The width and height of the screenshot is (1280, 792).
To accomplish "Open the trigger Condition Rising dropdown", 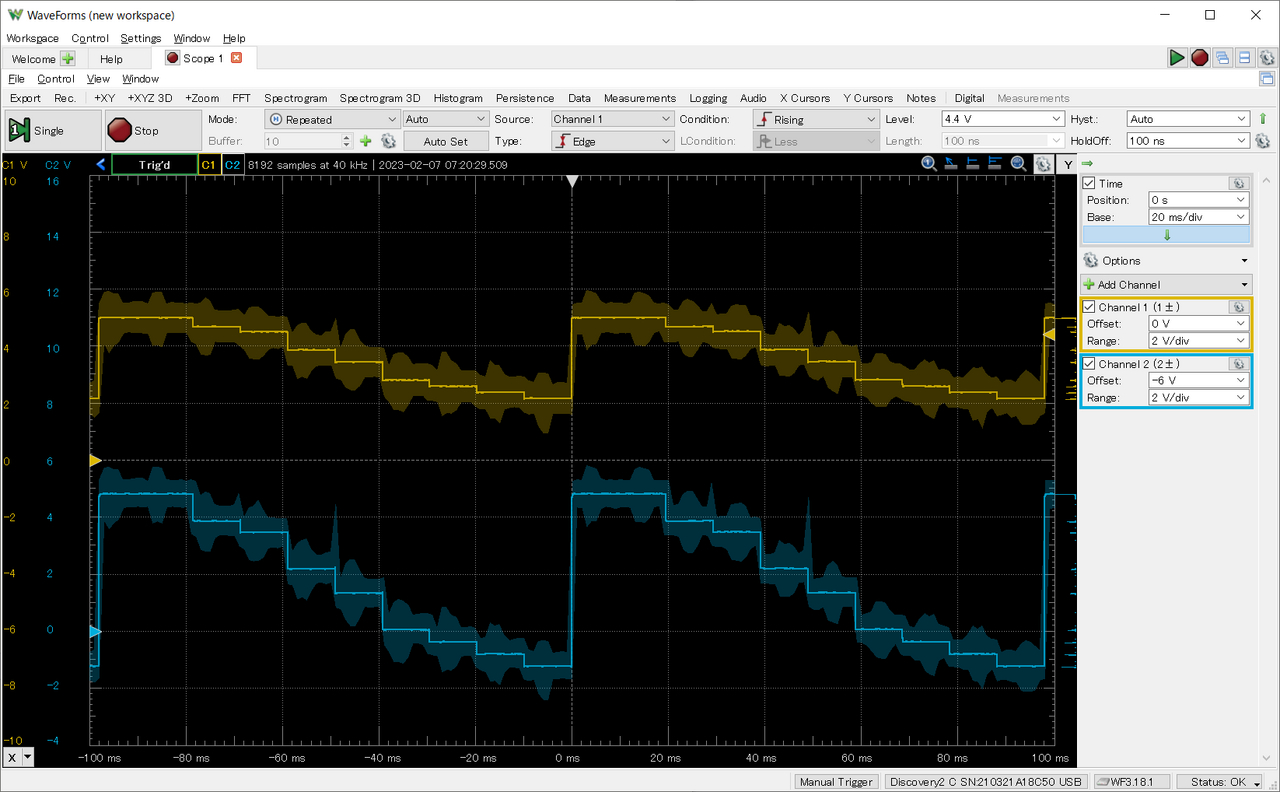I will (815, 119).
